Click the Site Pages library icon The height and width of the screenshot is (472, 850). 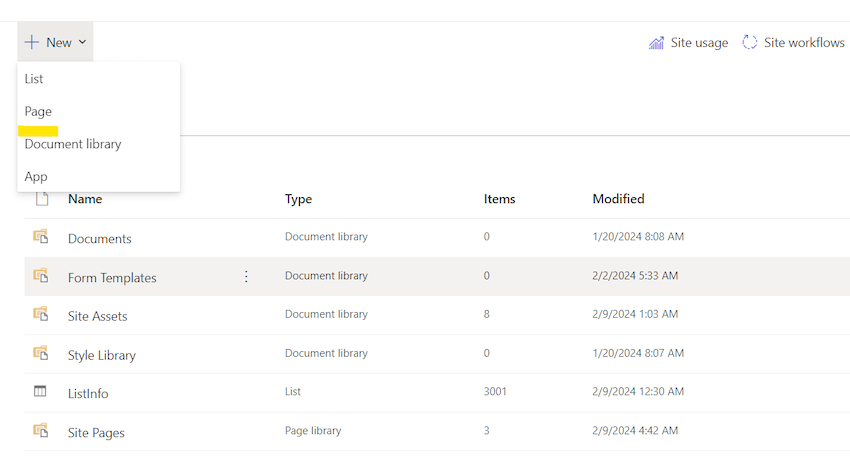[41, 431]
